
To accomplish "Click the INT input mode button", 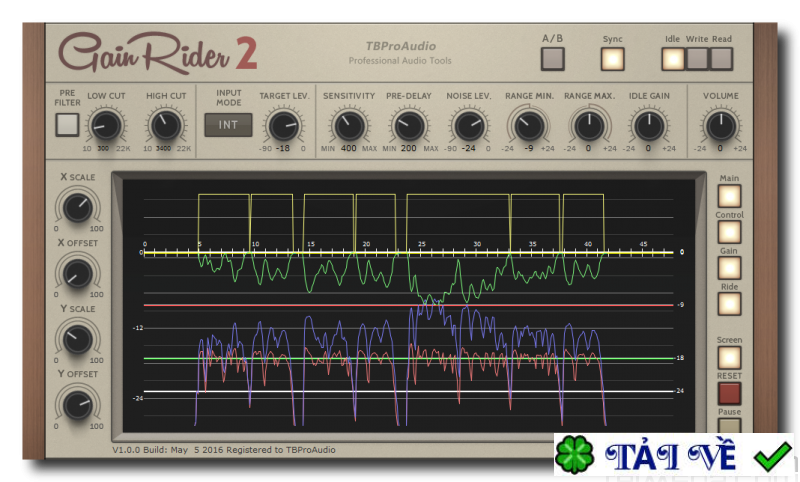I will (x=228, y=125).
